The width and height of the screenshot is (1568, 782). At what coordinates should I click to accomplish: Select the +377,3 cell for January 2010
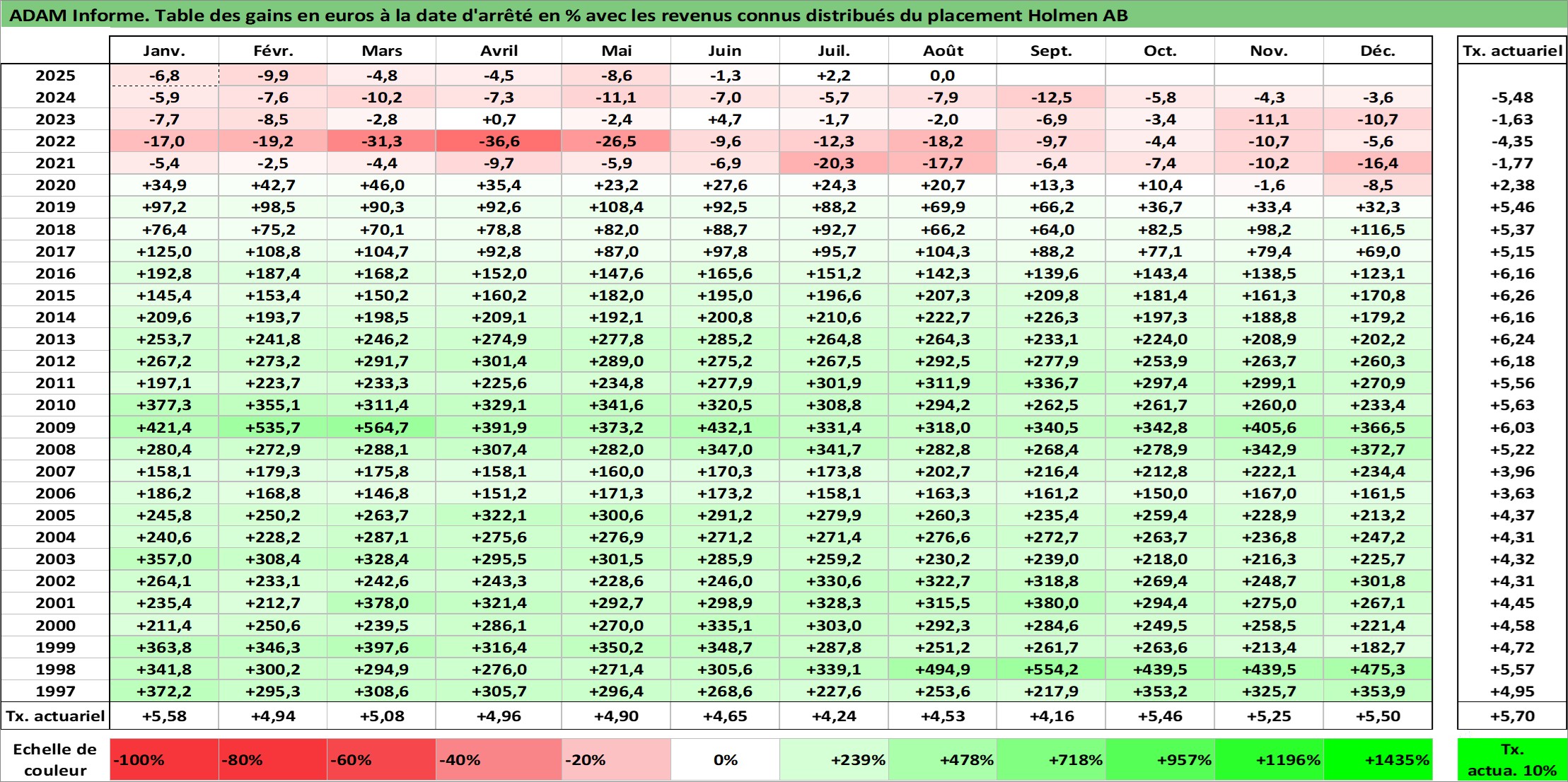pos(164,405)
